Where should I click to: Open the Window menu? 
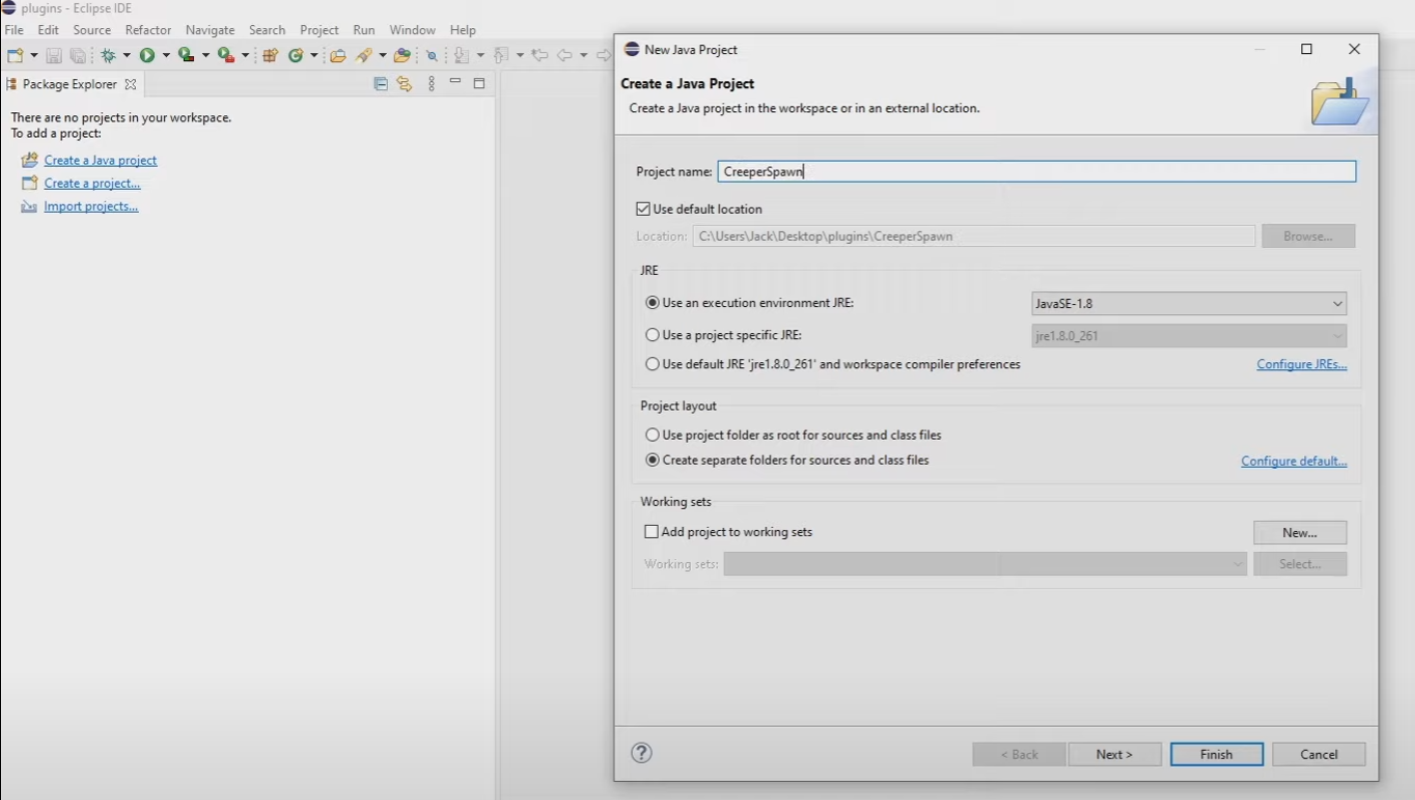coord(412,30)
